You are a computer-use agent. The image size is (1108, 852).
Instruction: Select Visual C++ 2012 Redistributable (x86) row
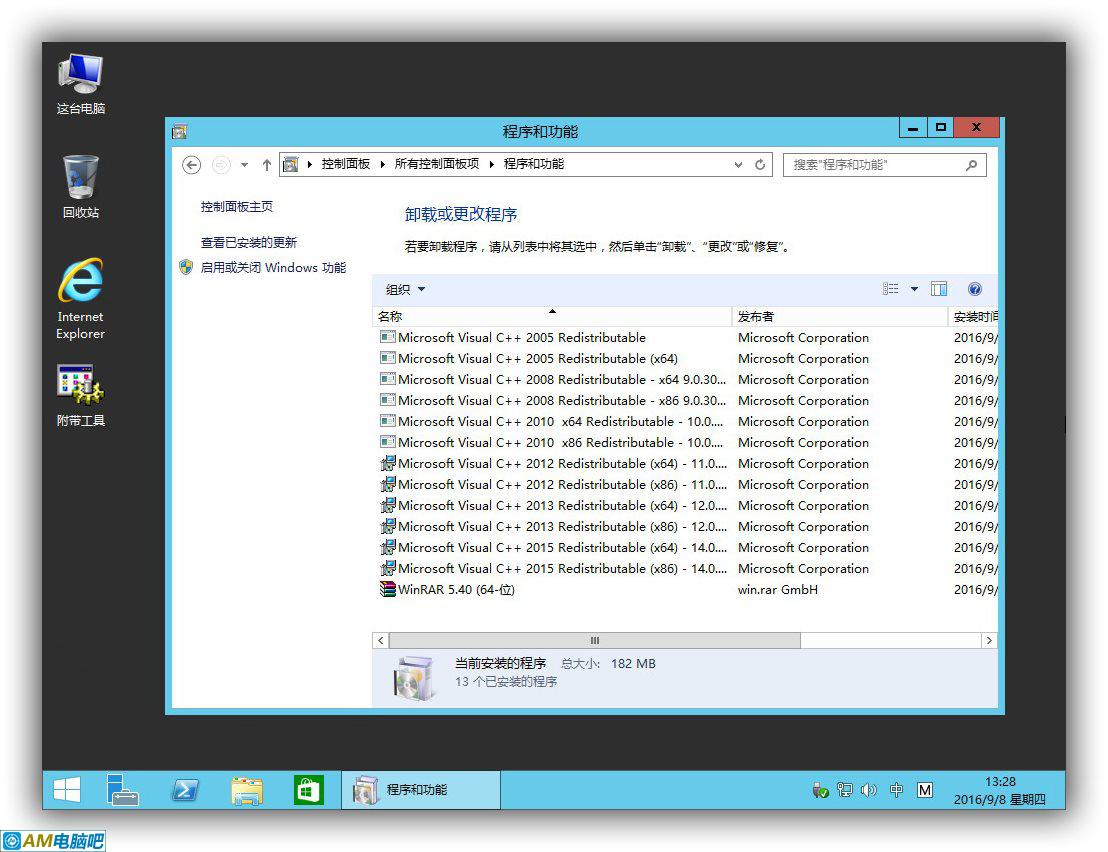click(685, 485)
